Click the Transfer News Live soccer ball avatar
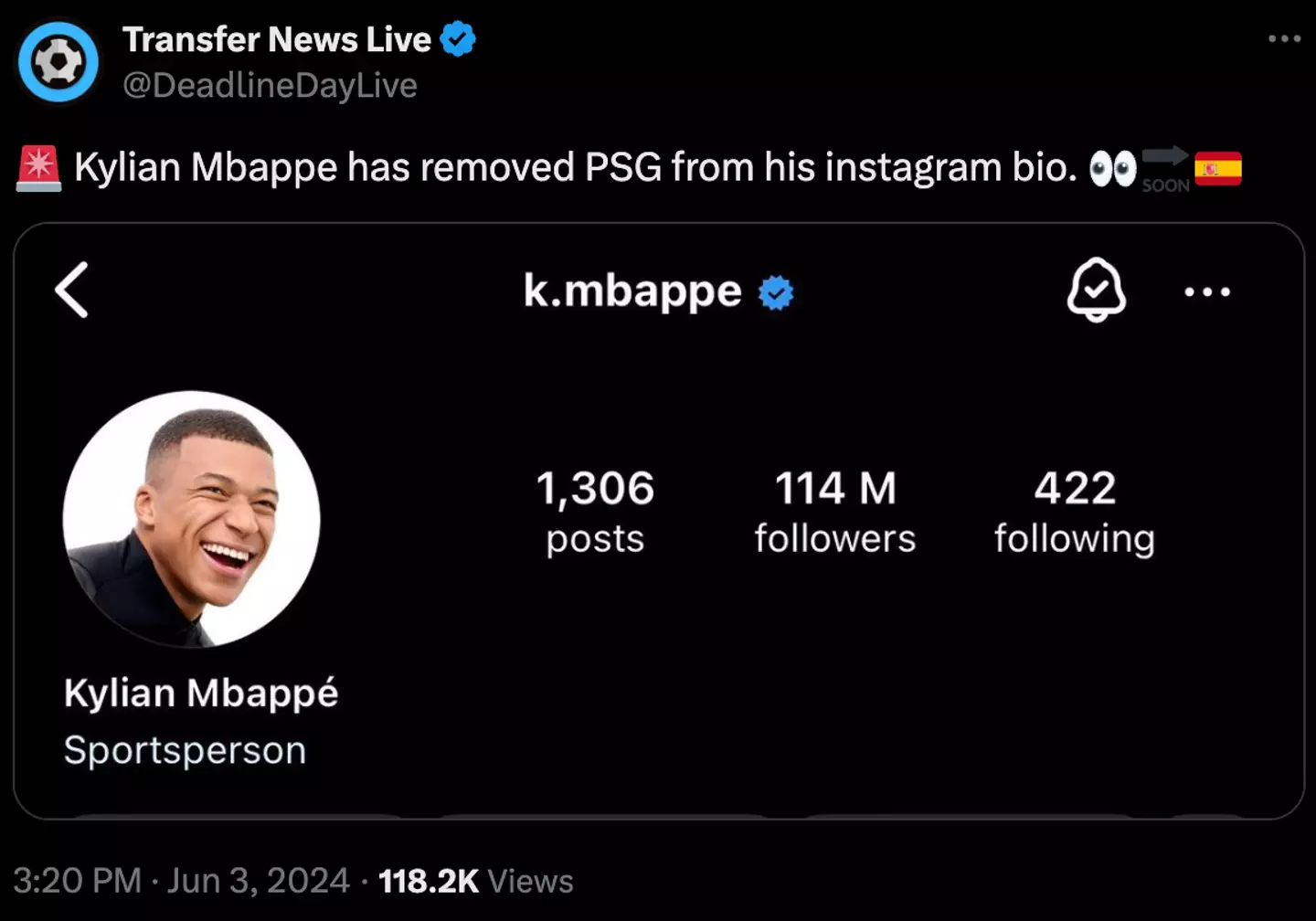 (x=58, y=62)
